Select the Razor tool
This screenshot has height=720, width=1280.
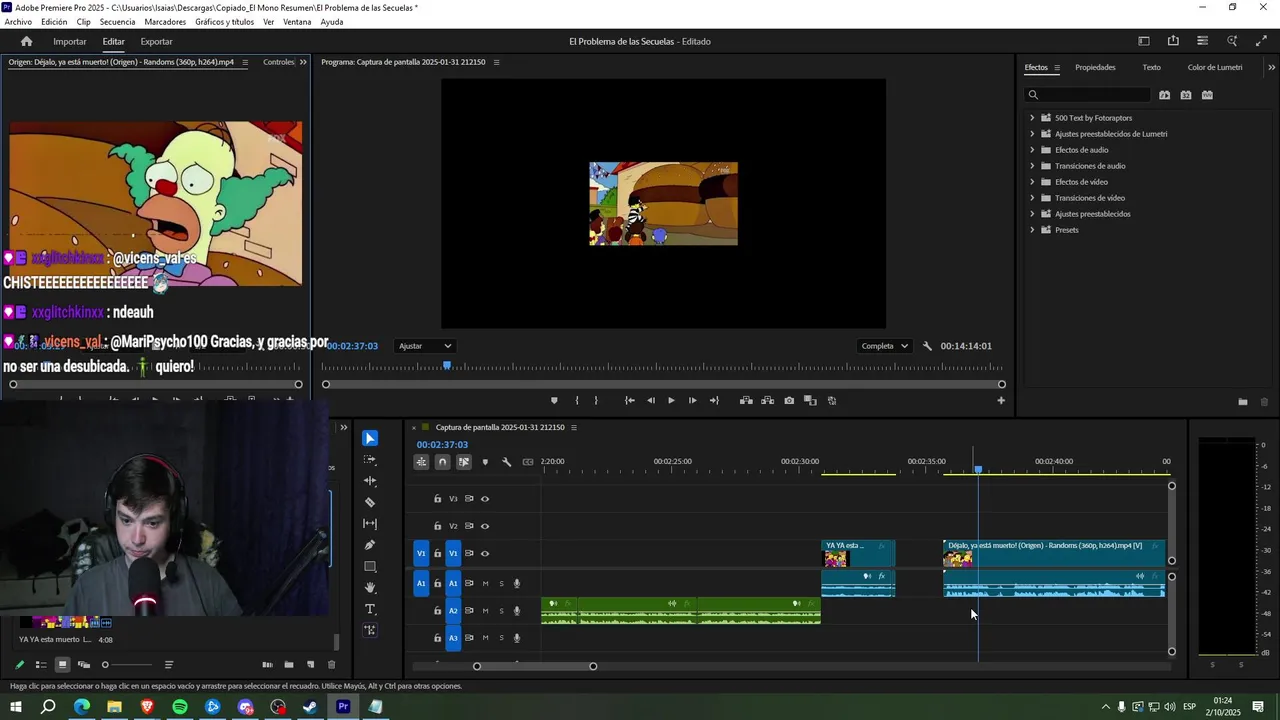coord(370,502)
